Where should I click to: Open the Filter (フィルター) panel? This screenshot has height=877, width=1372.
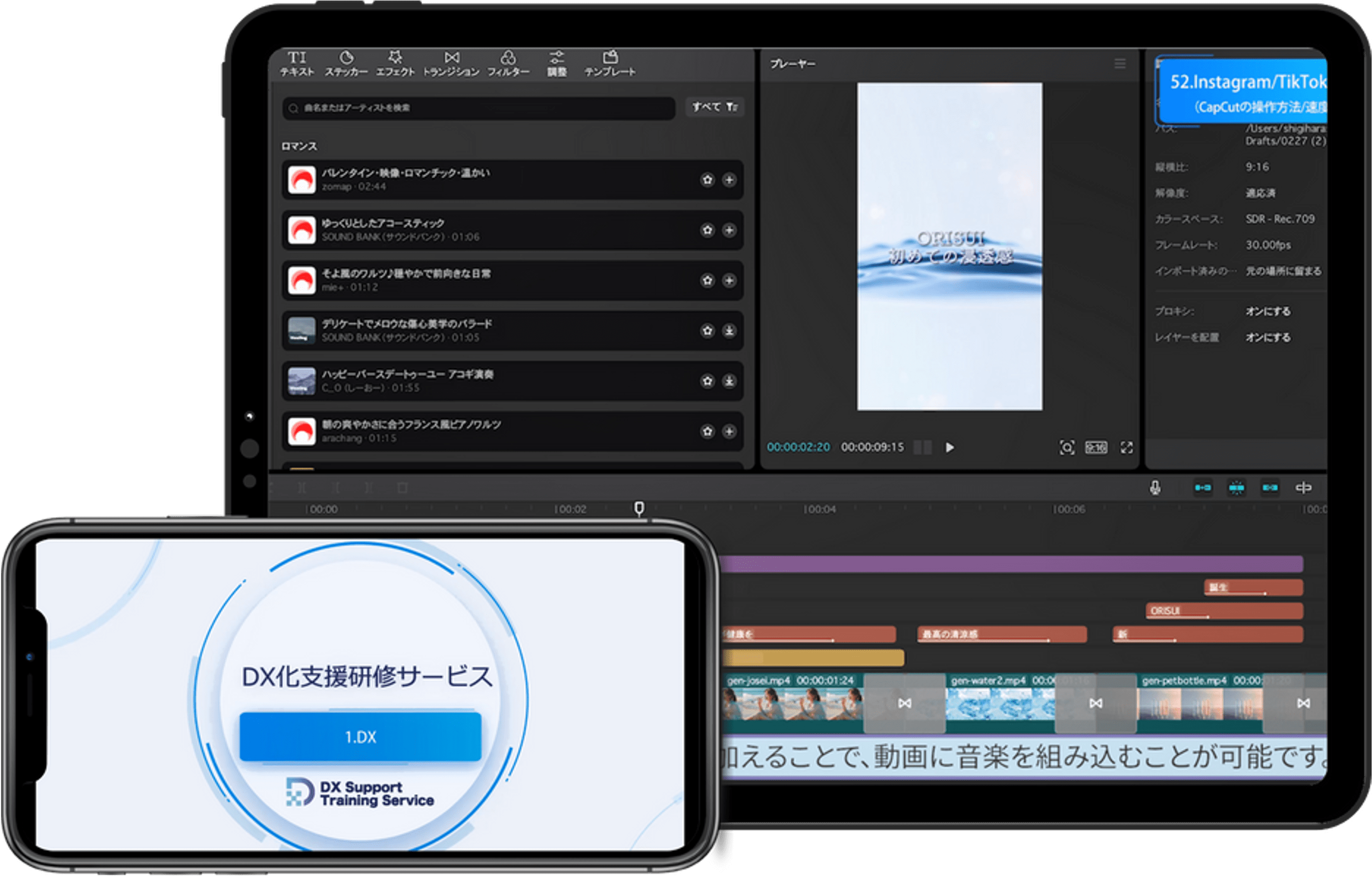(508, 64)
